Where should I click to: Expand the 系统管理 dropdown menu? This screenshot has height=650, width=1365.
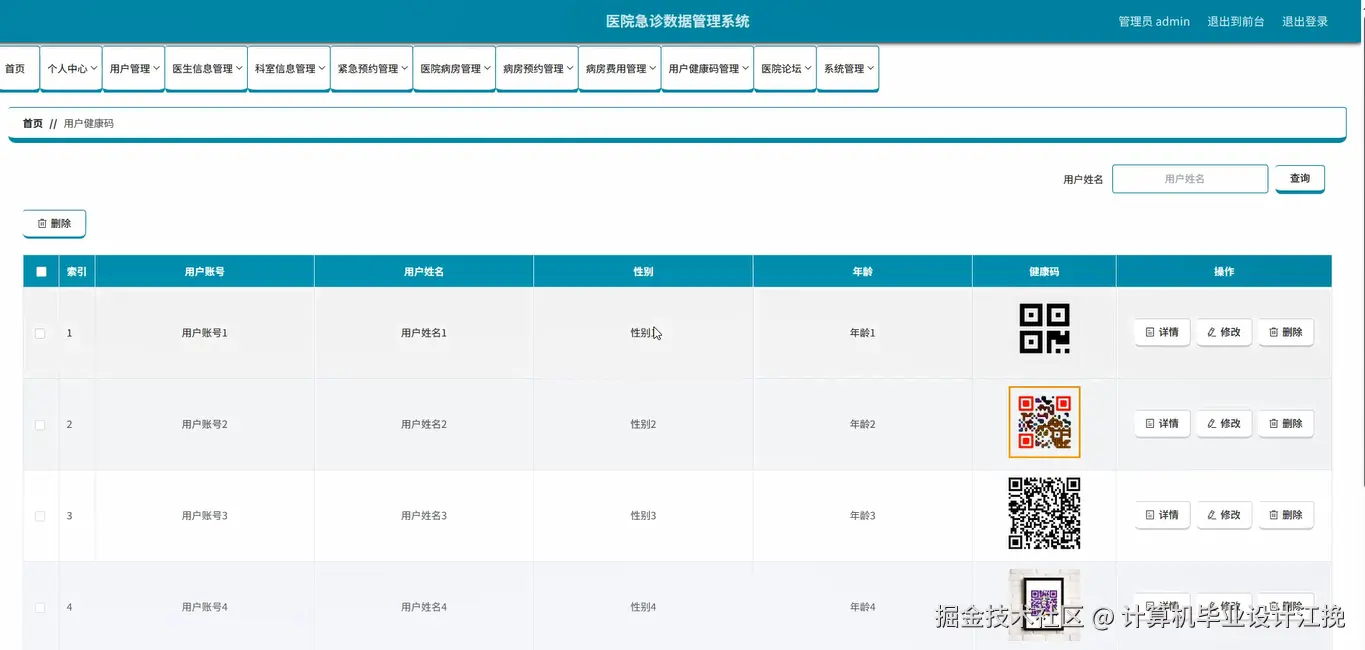point(848,69)
